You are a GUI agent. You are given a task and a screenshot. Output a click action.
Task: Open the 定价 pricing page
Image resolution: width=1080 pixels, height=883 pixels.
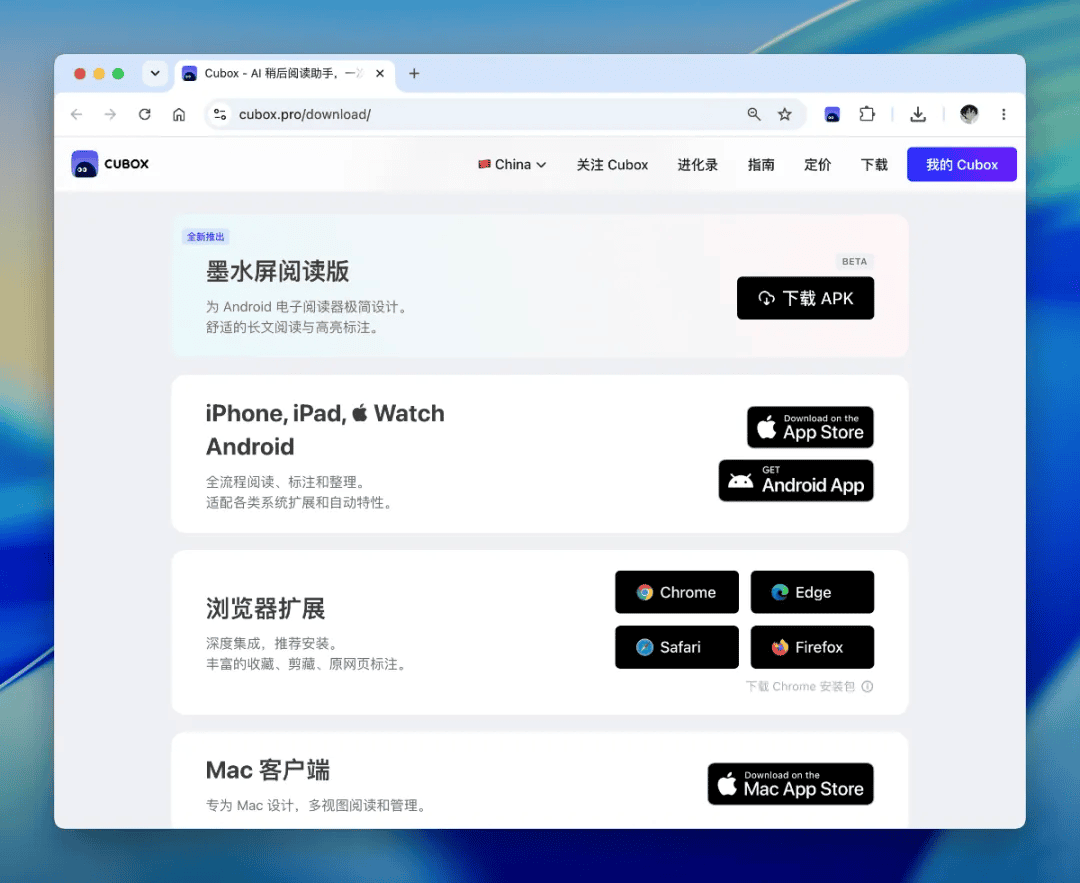click(x=818, y=165)
